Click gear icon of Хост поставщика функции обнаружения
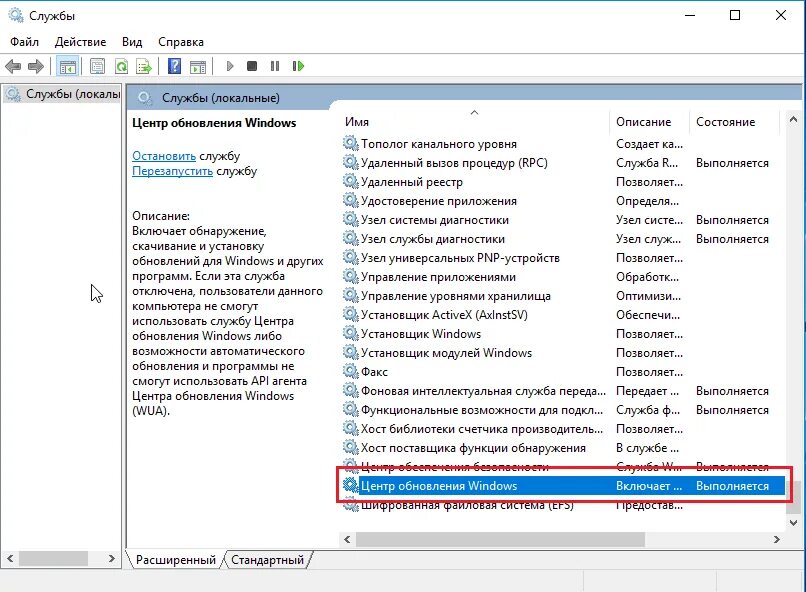806x592 pixels. (351, 447)
